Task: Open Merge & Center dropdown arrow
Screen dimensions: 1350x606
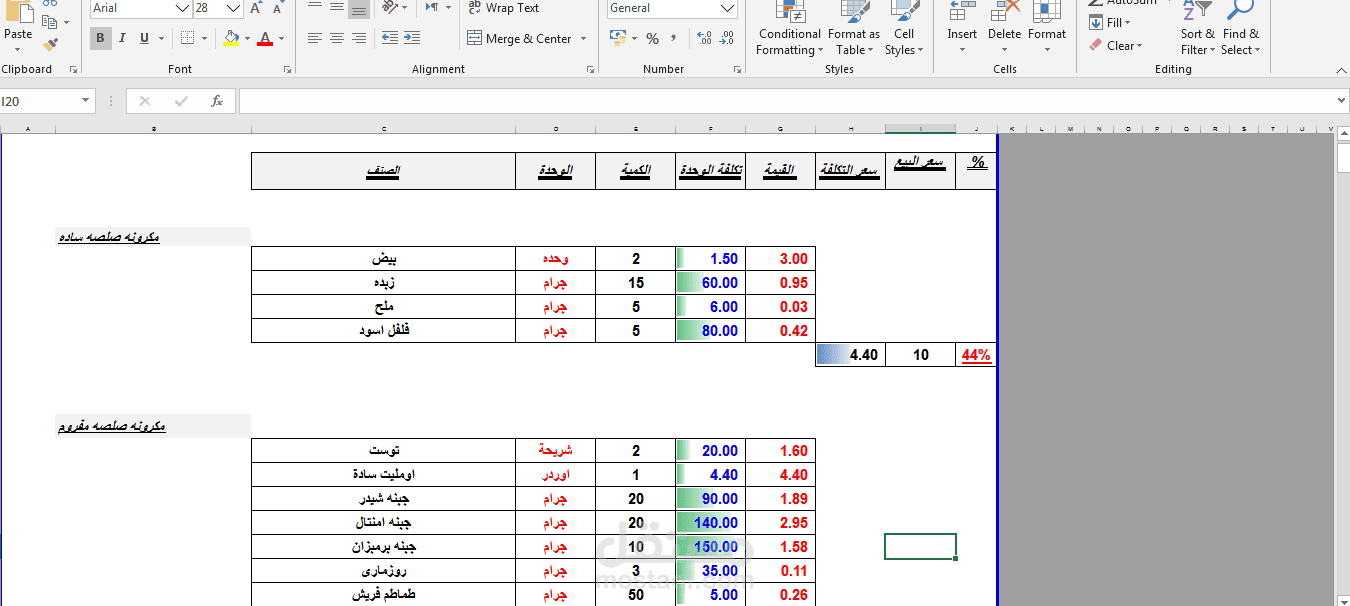Action: 582,39
